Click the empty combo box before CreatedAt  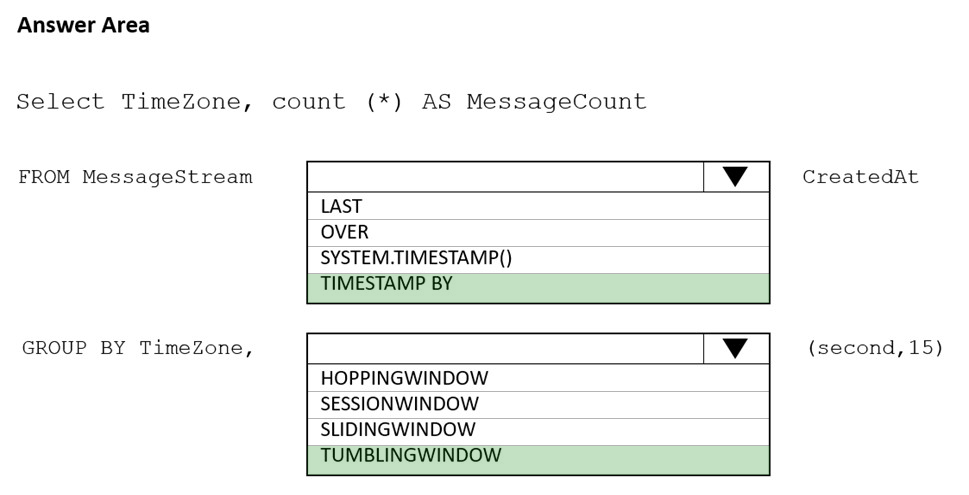(505, 177)
